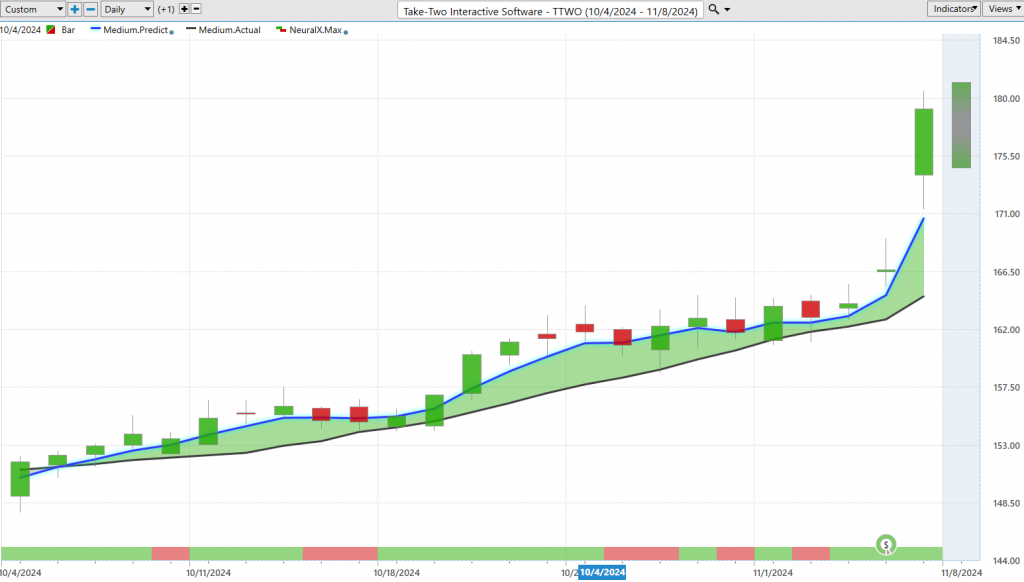Click the tall green candlestick near 180.00
Image resolution: width=1024 pixels, height=582 pixels.
coord(924,141)
